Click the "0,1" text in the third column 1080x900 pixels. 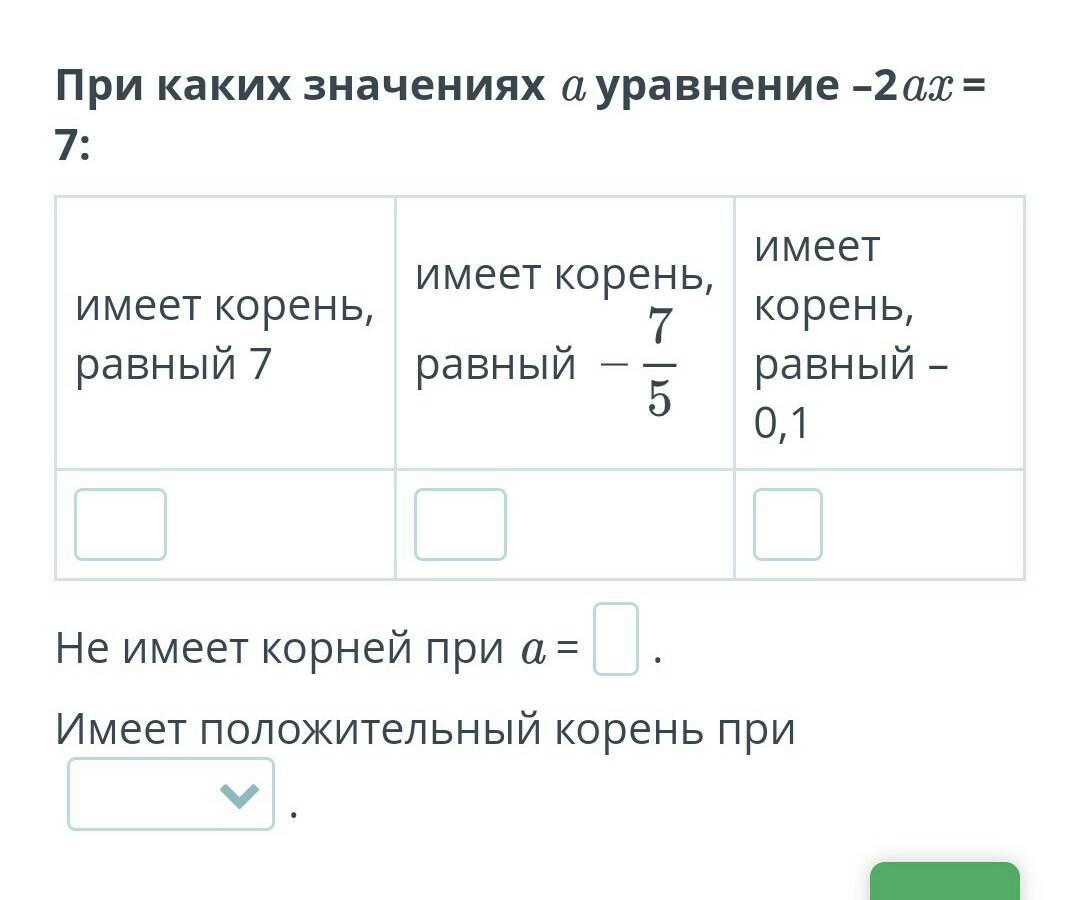[x=780, y=423]
